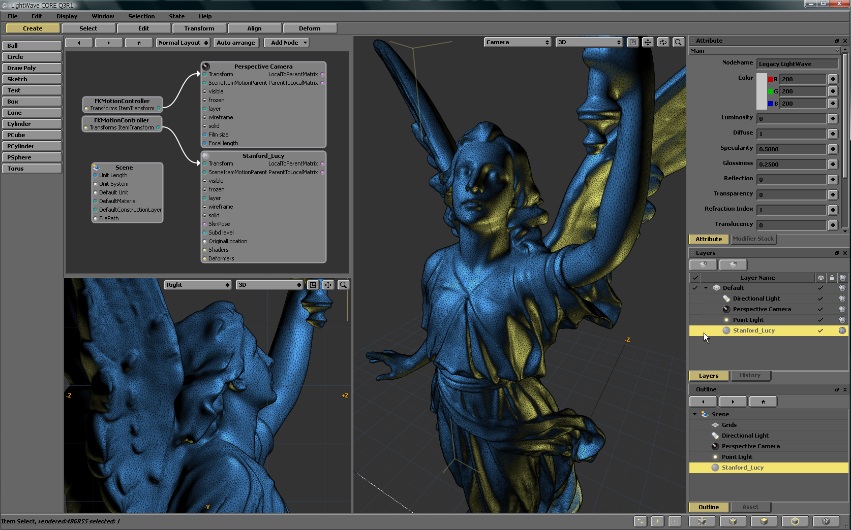Click the Perspective Camera icon in Layers list
The height and width of the screenshot is (530, 851).
[726, 309]
